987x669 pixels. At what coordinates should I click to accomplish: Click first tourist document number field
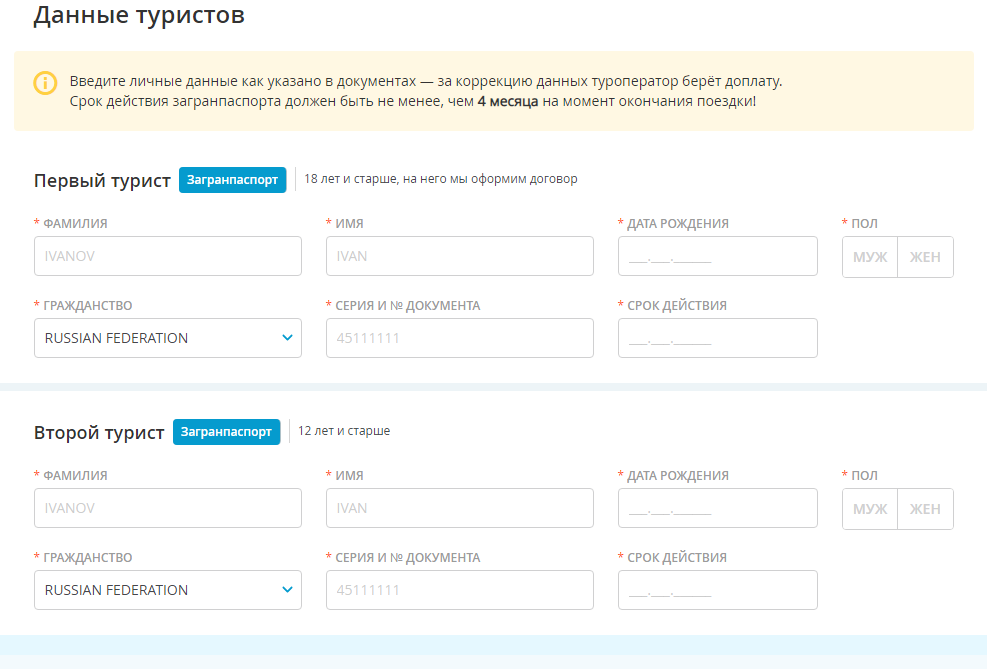pos(460,338)
